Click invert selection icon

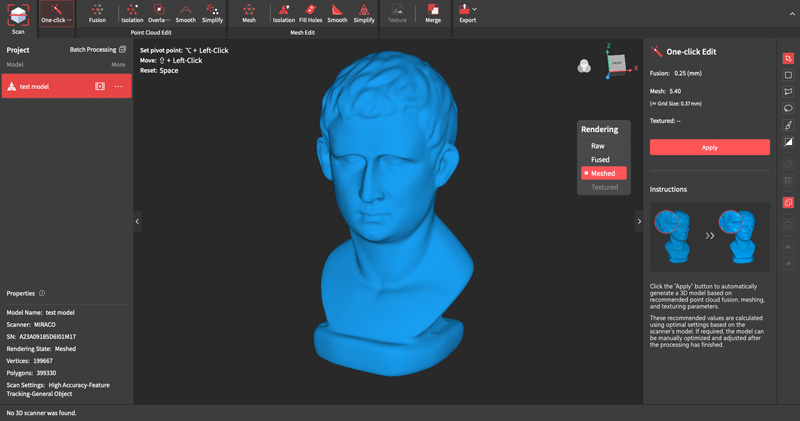pos(788,141)
